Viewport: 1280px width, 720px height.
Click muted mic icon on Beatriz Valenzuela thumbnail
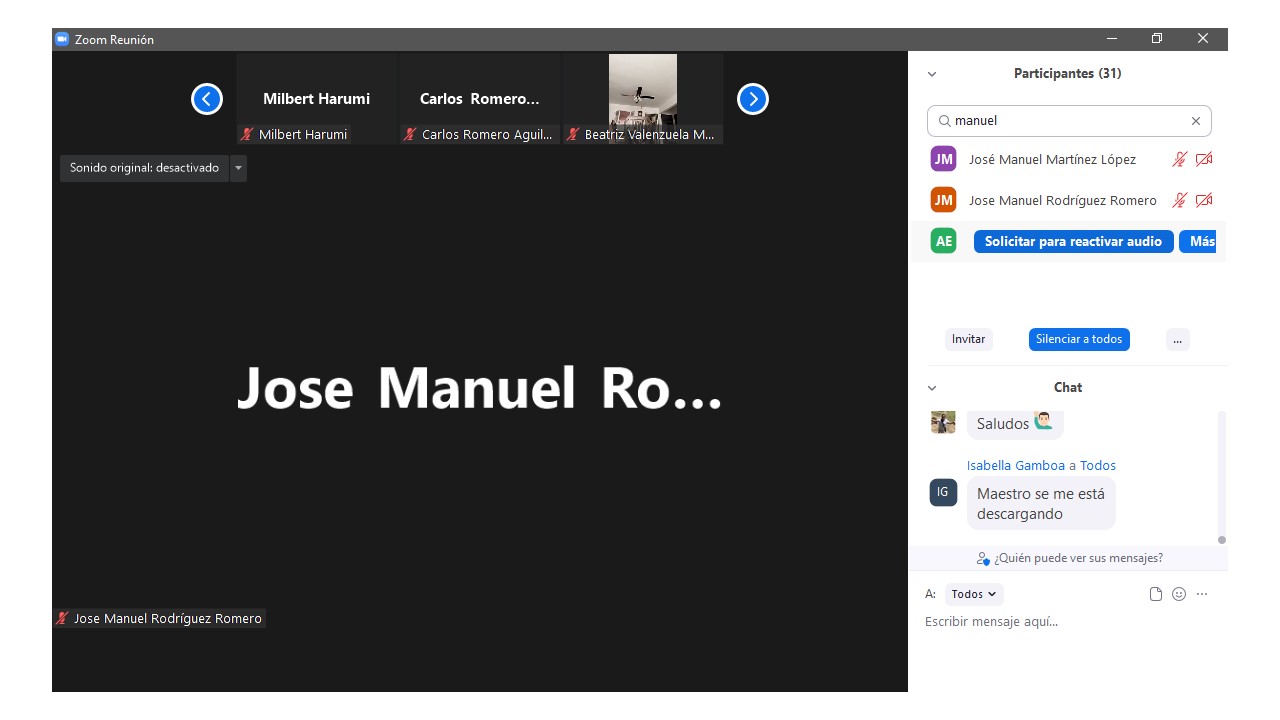tap(573, 134)
